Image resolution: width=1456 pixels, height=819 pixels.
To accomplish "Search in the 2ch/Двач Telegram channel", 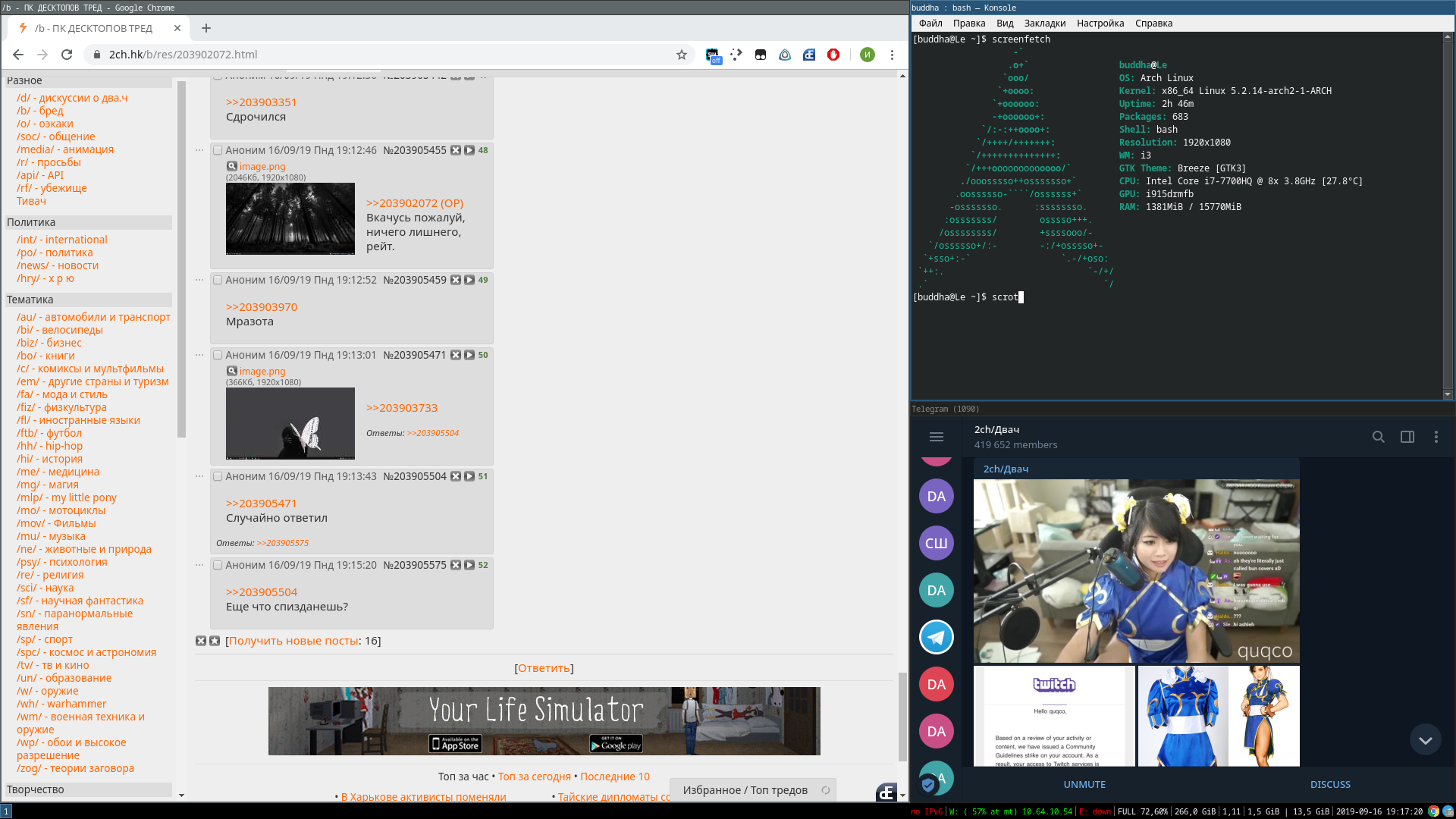I will (1379, 437).
